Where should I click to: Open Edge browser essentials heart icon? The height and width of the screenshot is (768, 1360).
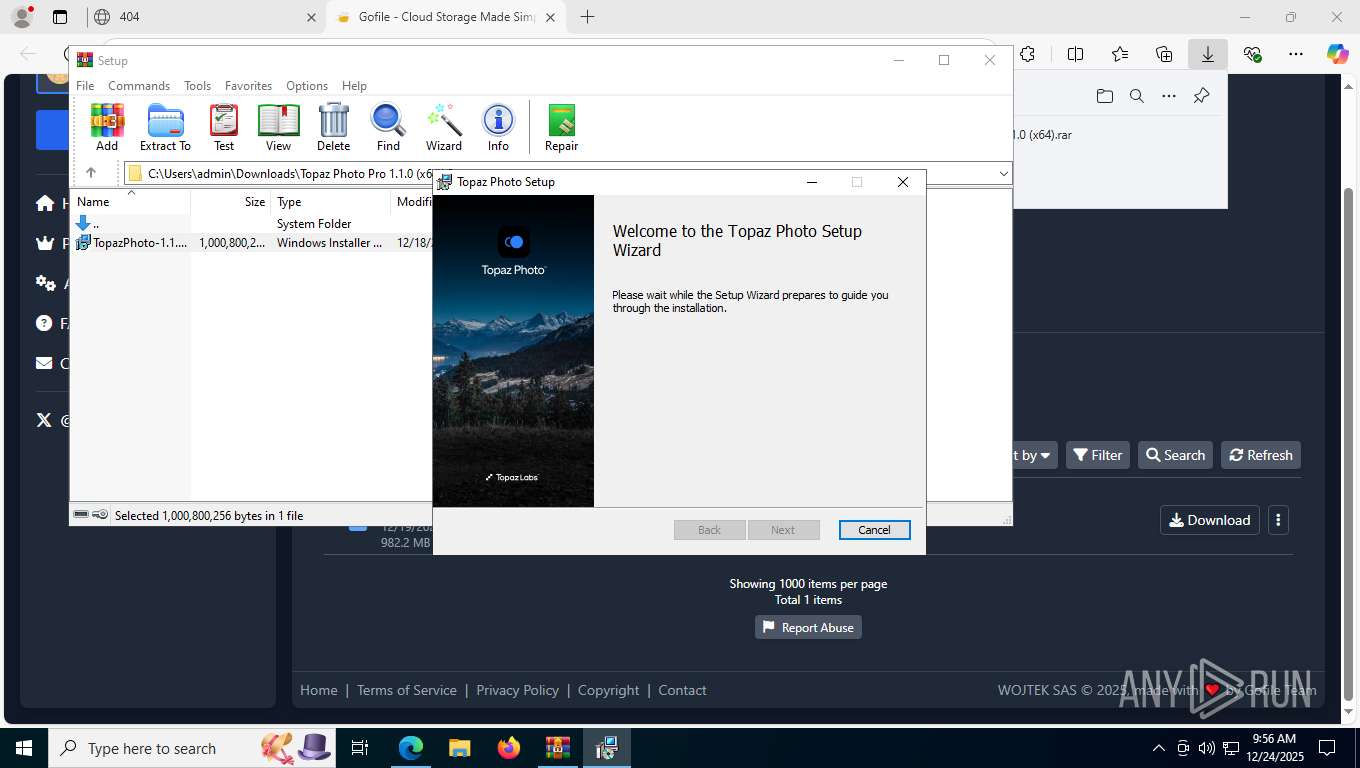(1252, 54)
